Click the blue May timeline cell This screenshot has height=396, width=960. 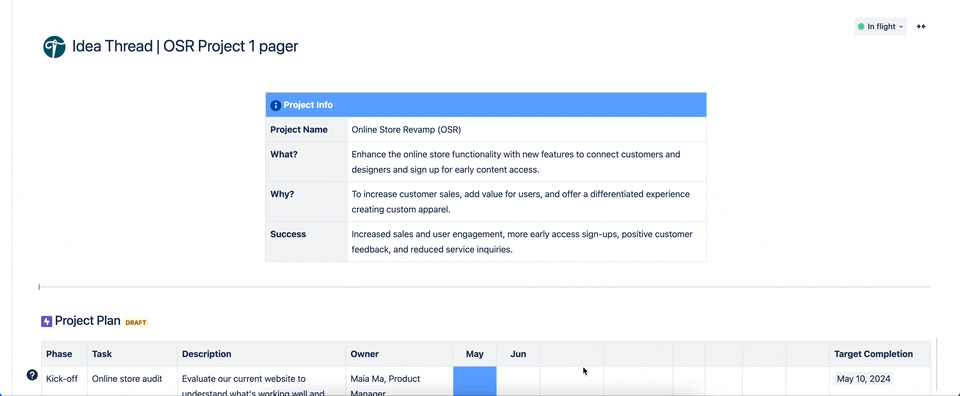(474, 381)
